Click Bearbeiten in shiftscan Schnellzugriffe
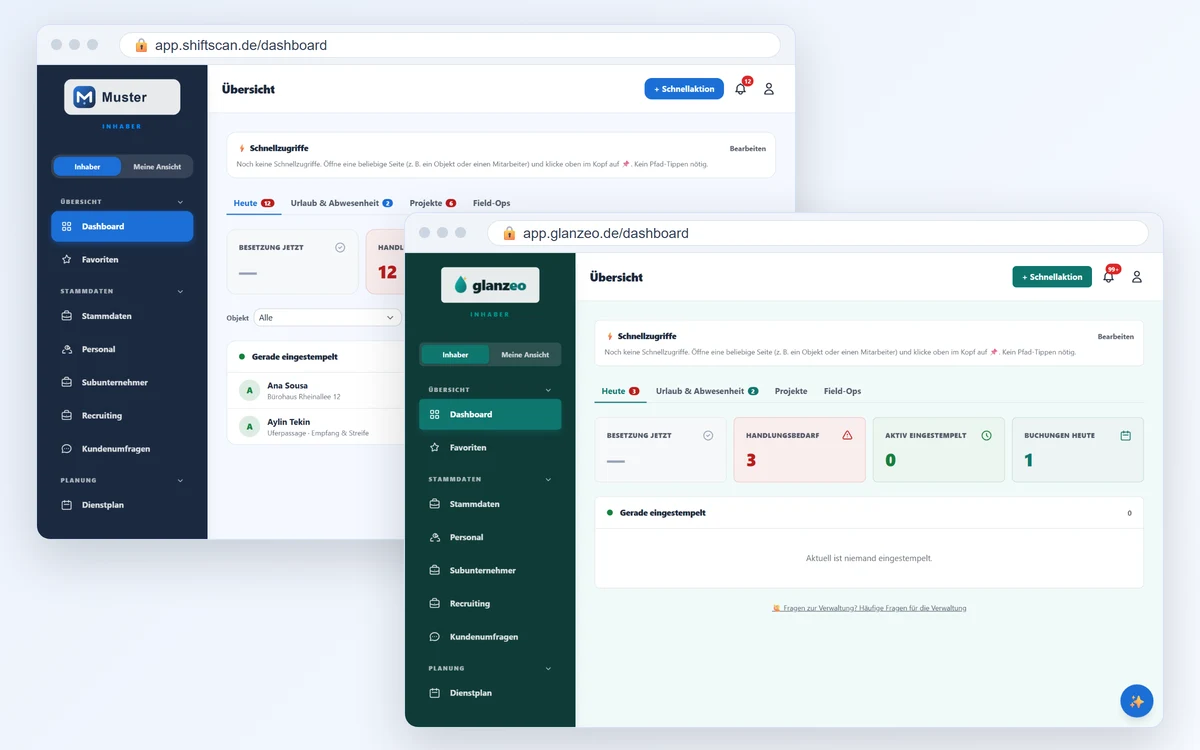The image size is (1200, 750). tap(748, 148)
